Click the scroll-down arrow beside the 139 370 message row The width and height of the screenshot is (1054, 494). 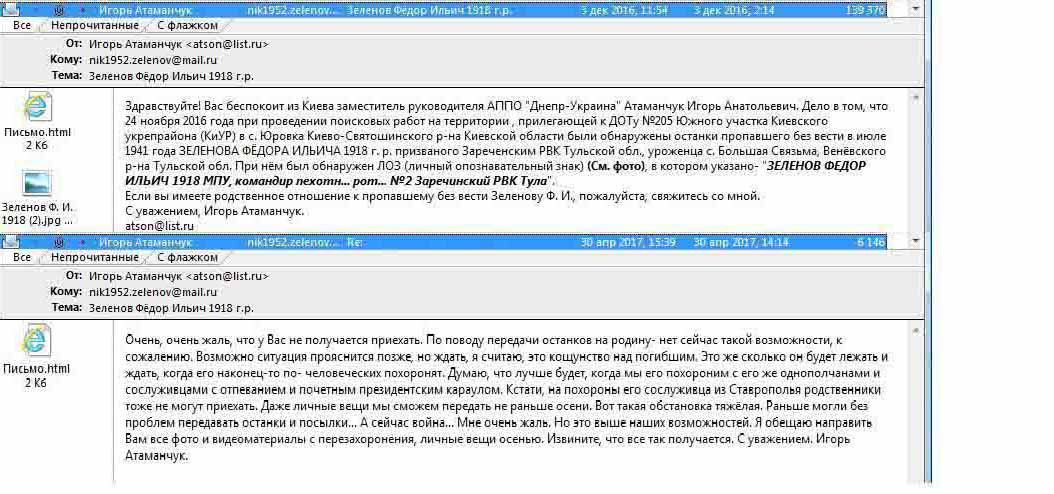coord(918,9)
